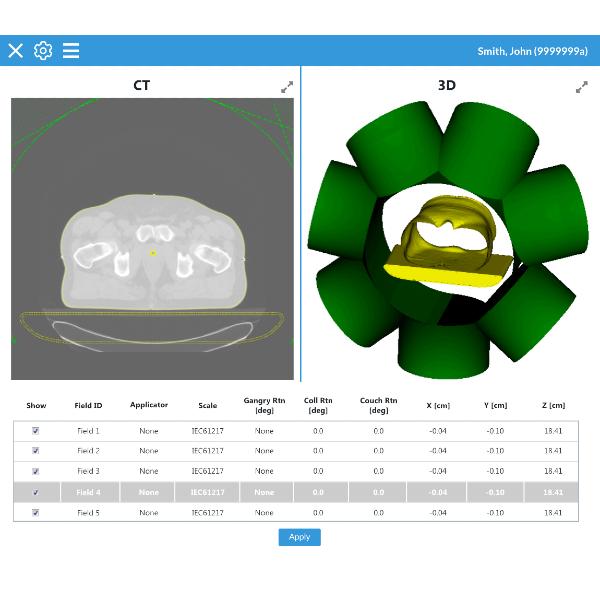Uncheck Show checkbox for Field 4
The image size is (600, 600).
coord(36,492)
